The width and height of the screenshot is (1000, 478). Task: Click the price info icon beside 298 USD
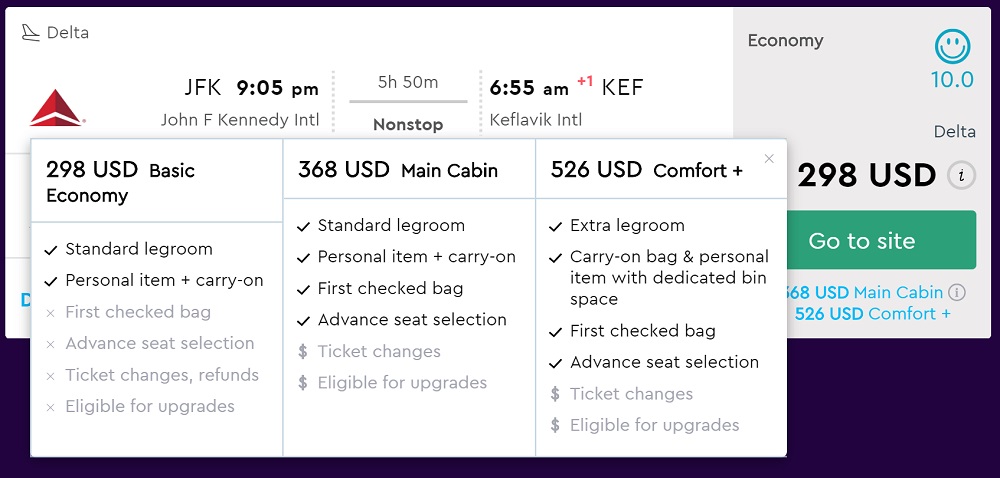(x=962, y=175)
